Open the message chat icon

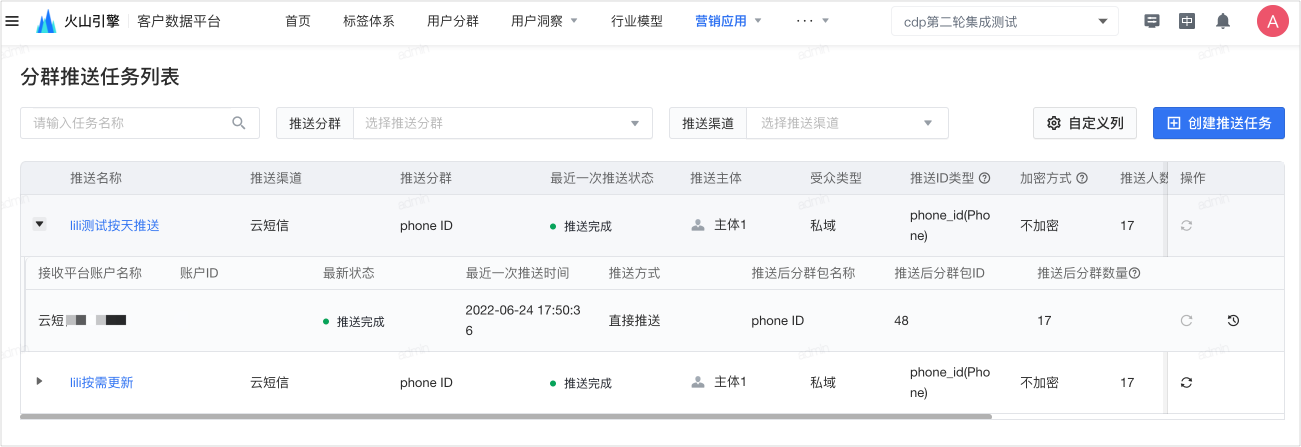click(x=1152, y=21)
